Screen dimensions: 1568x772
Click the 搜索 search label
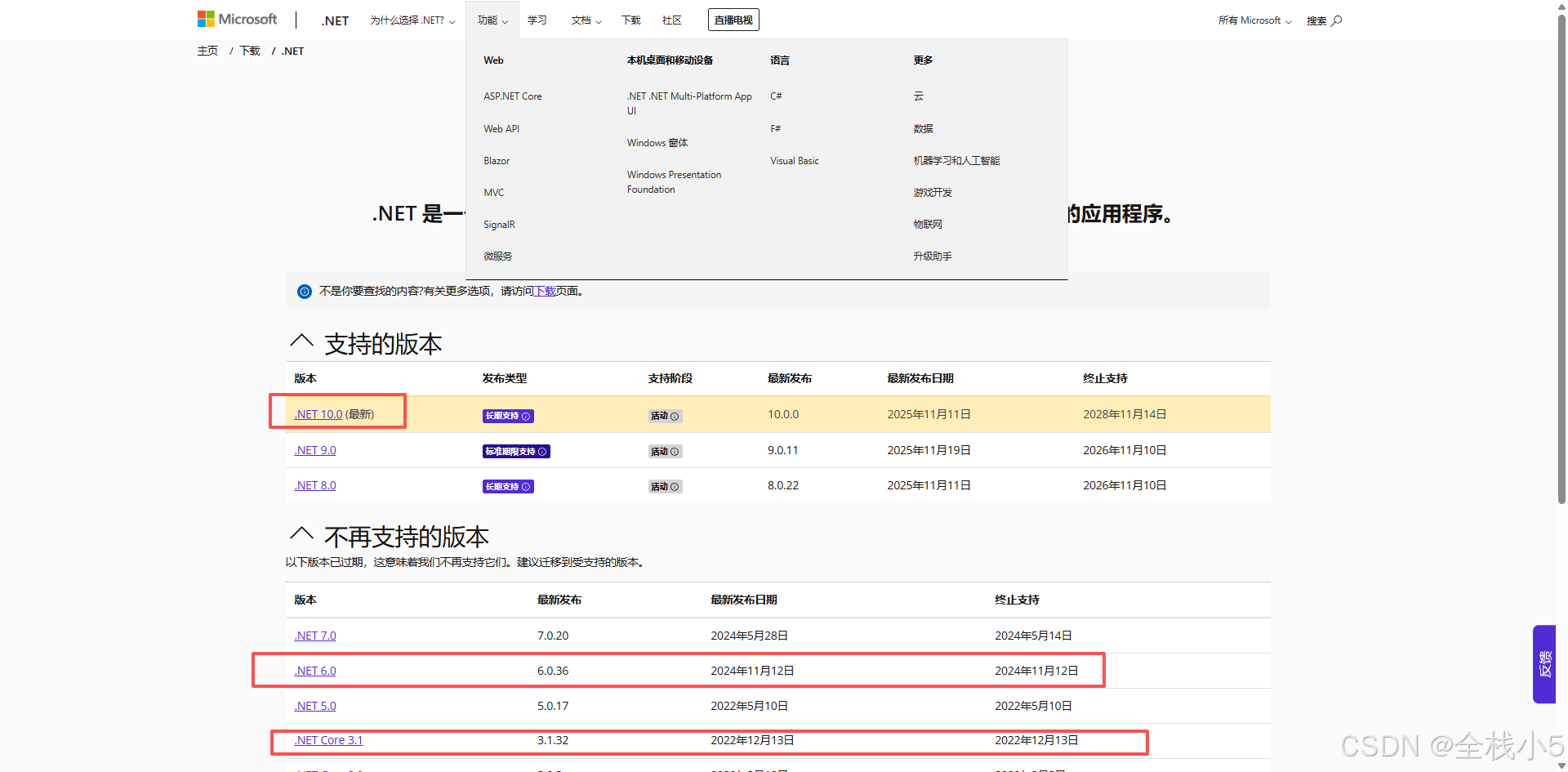1316,21
